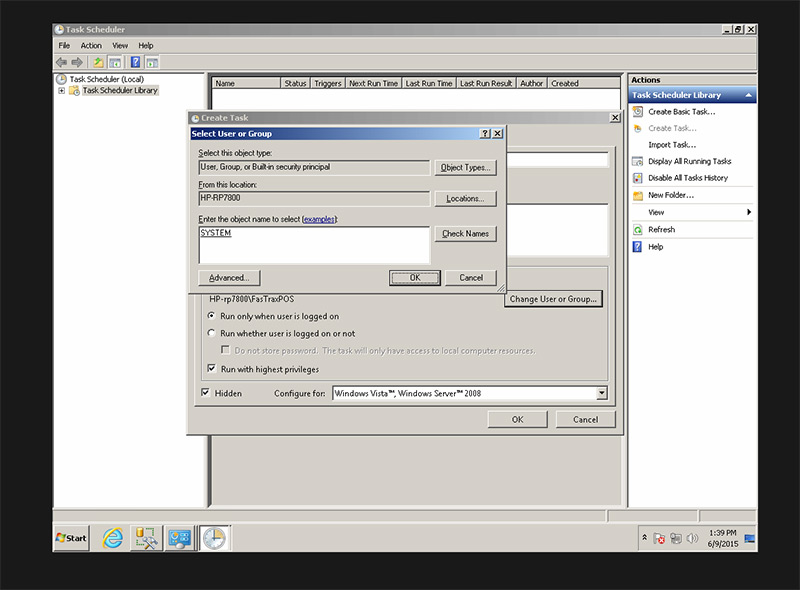The width and height of the screenshot is (800, 590).
Task: Sort by Last Run Result column header
Action: click(x=486, y=83)
